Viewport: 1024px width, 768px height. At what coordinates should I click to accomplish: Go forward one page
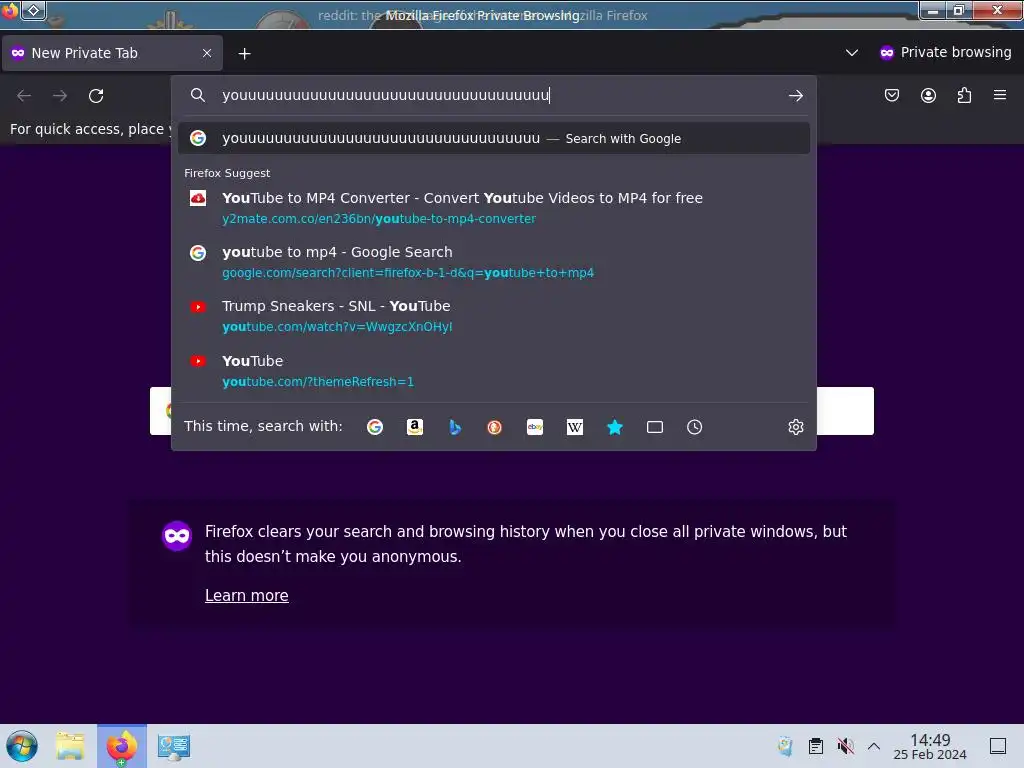pyautogui.click(x=60, y=96)
